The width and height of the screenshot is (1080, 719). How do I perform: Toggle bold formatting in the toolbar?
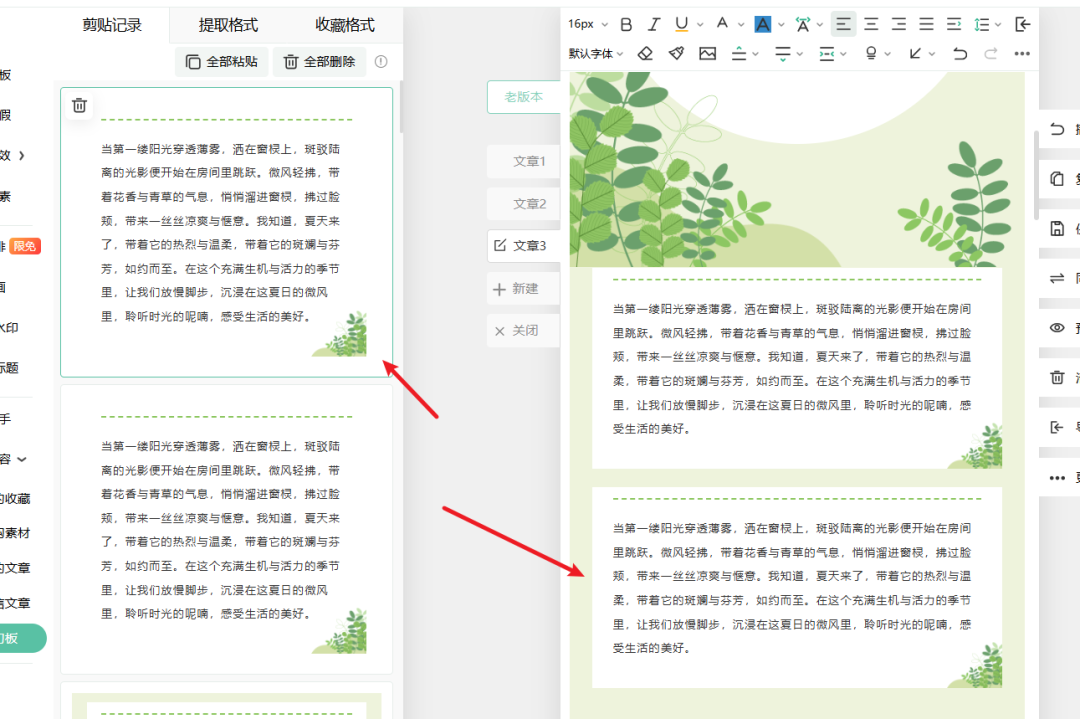(627, 24)
